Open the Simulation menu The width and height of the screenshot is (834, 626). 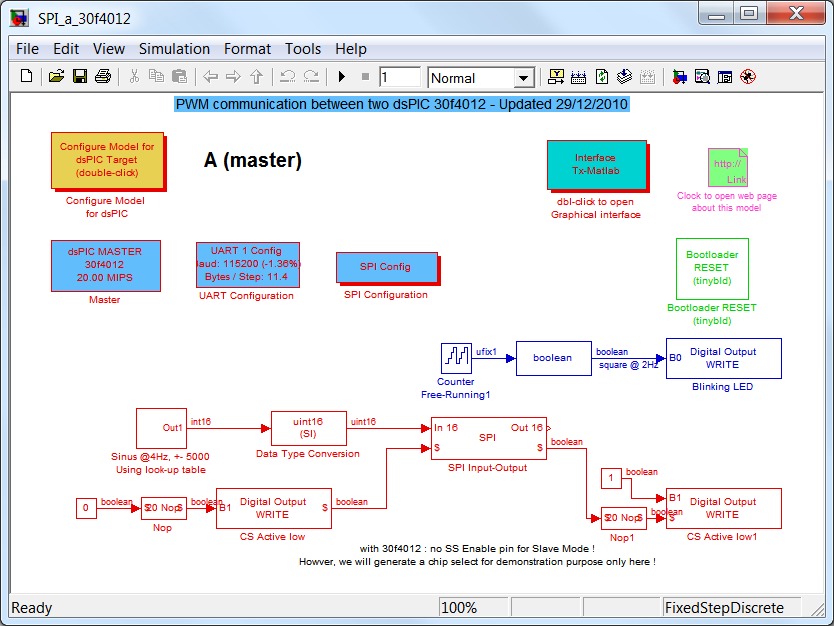[174, 49]
